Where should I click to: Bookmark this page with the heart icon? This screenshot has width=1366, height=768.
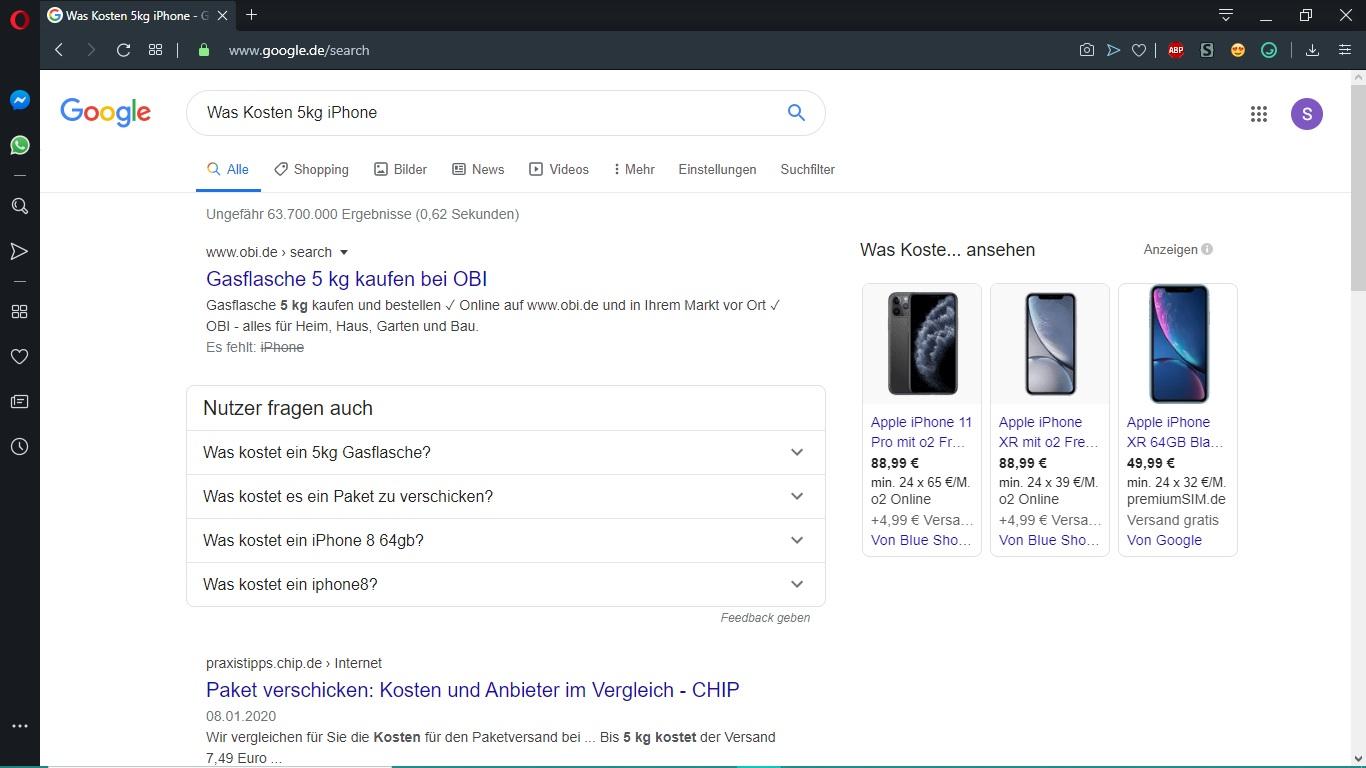tap(1139, 50)
